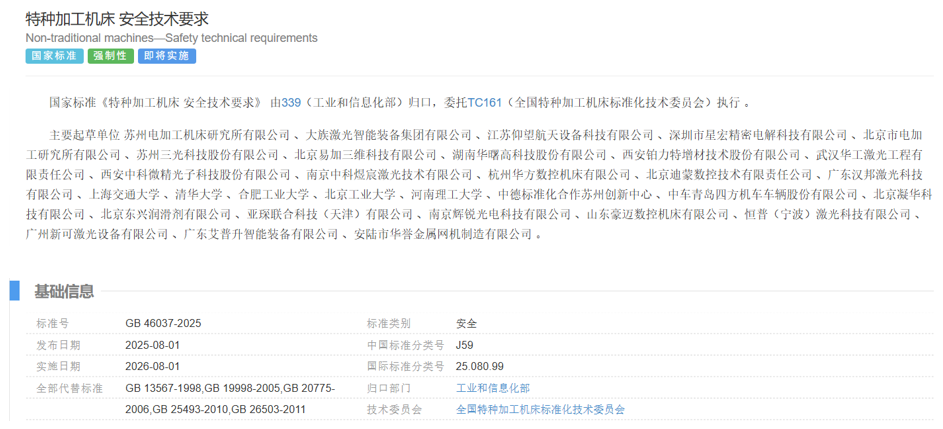
Task: Click the 发布日期 field label
Action: coord(58,345)
